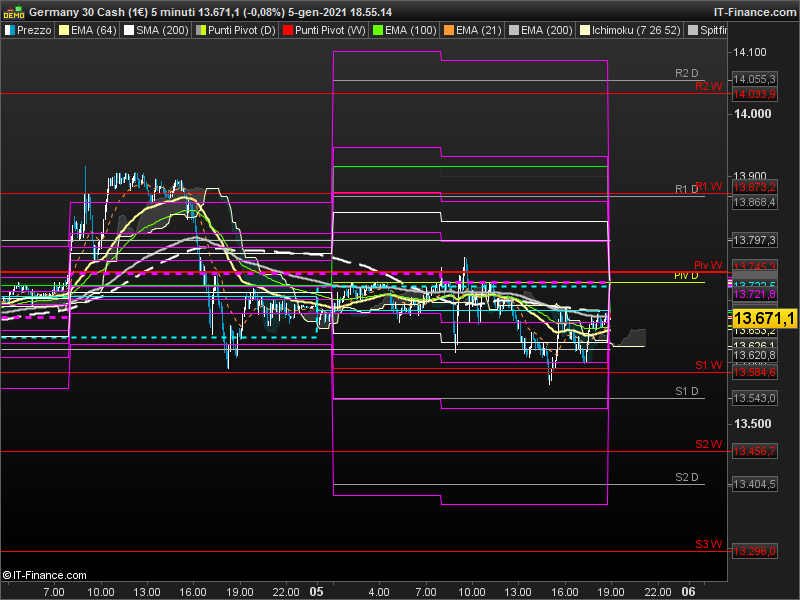This screenshot has width=800, height=600.
Task: Click the red S1 W pivot label
Action: click(709, 365)
